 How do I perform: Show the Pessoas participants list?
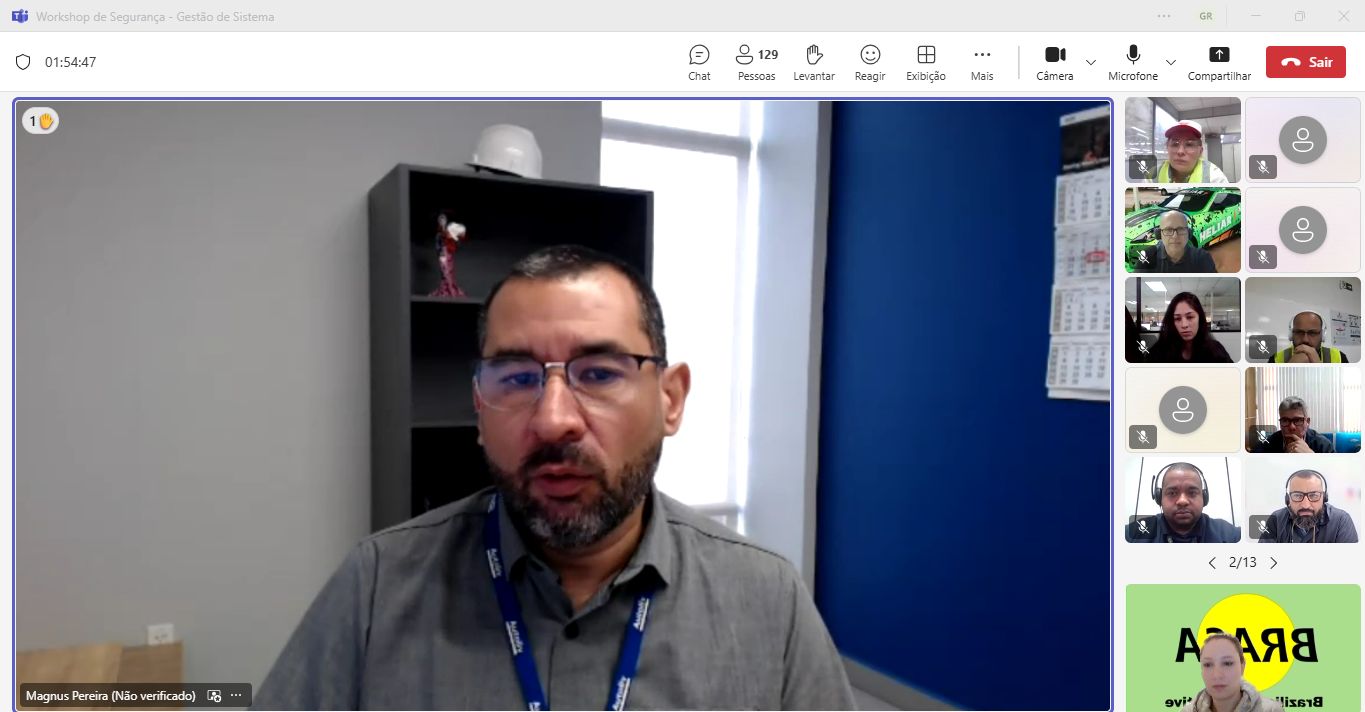756,62
